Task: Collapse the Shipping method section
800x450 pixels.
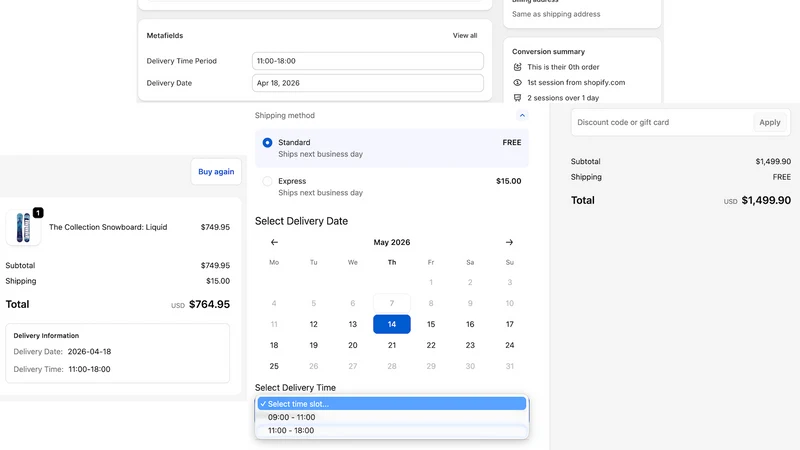Action: coord(522,115)
